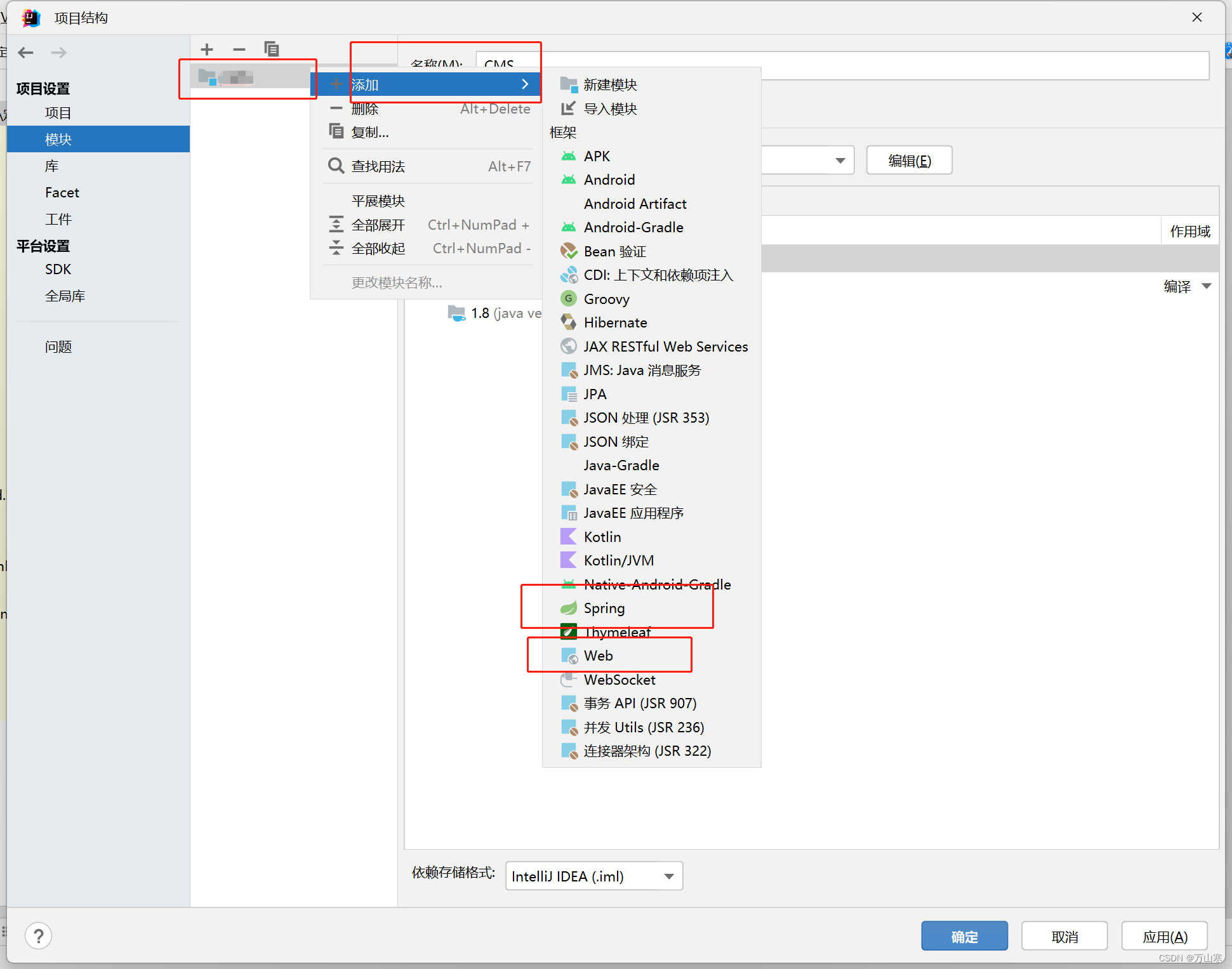This screenshot has height=969, width=1232.
Task: Select 导入模块 menu item
Action: coord(612,107)
